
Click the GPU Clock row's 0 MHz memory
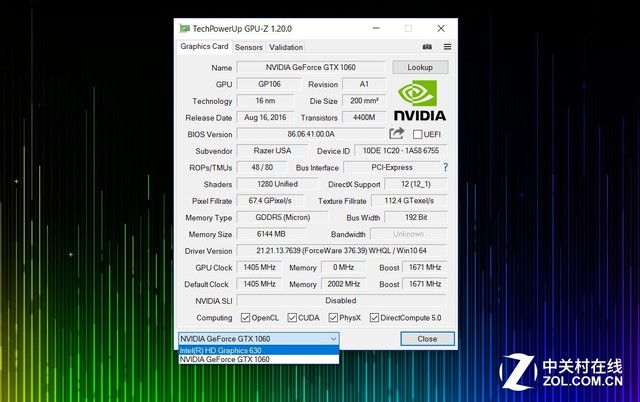tap(343, 267)
